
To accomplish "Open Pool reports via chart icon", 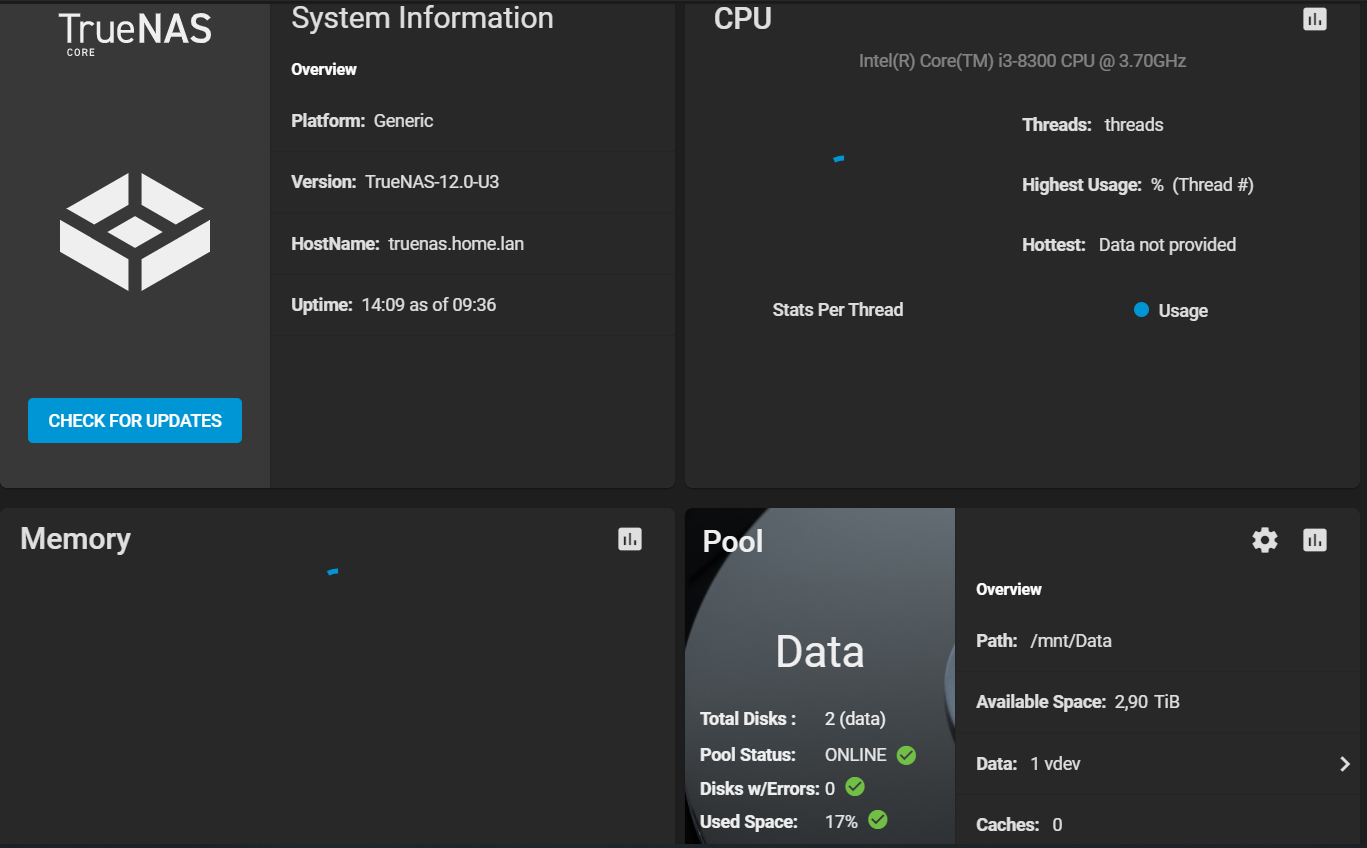I will 1314,541.
